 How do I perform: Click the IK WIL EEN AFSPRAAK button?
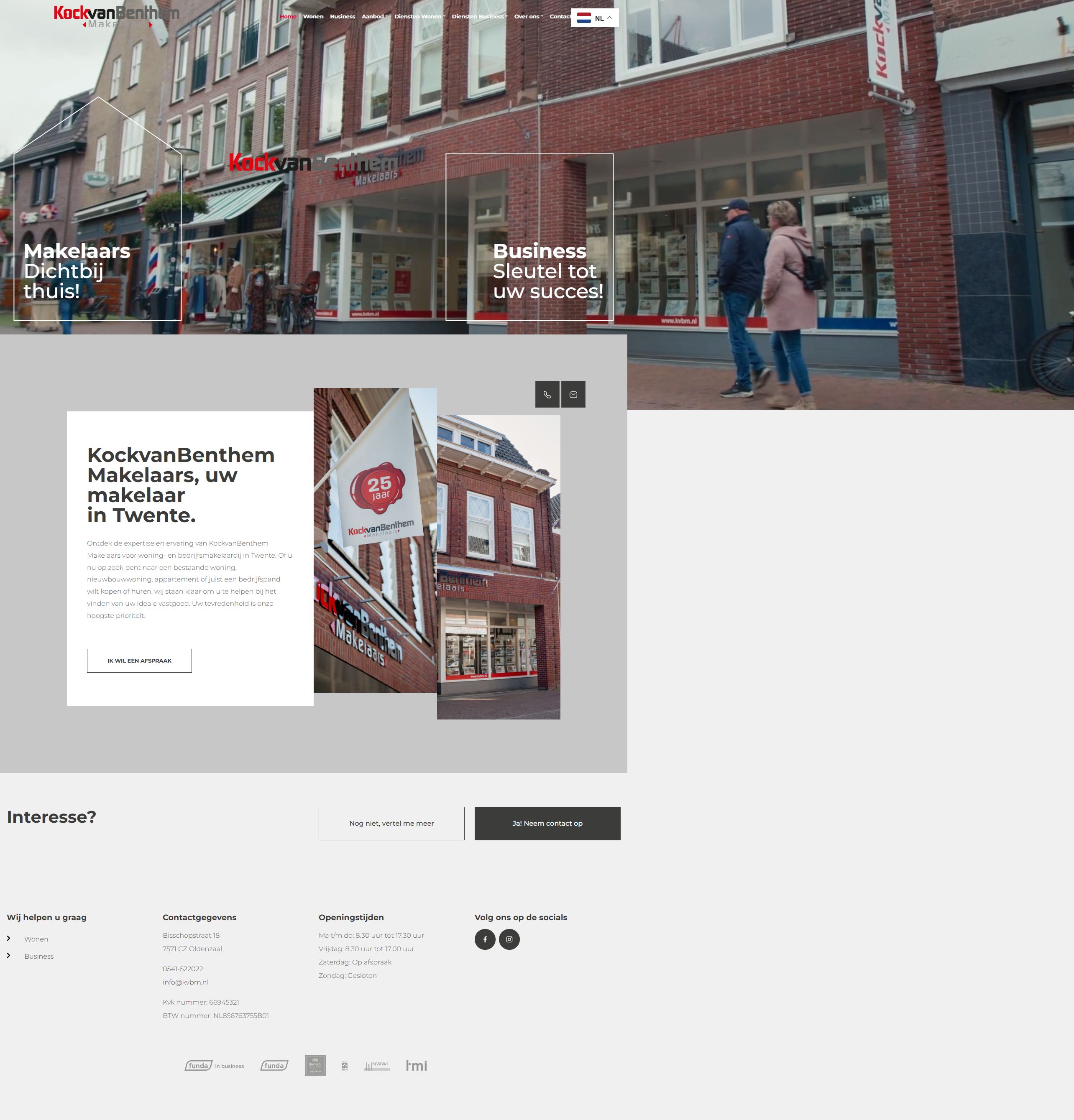click(x=139, y=661)
